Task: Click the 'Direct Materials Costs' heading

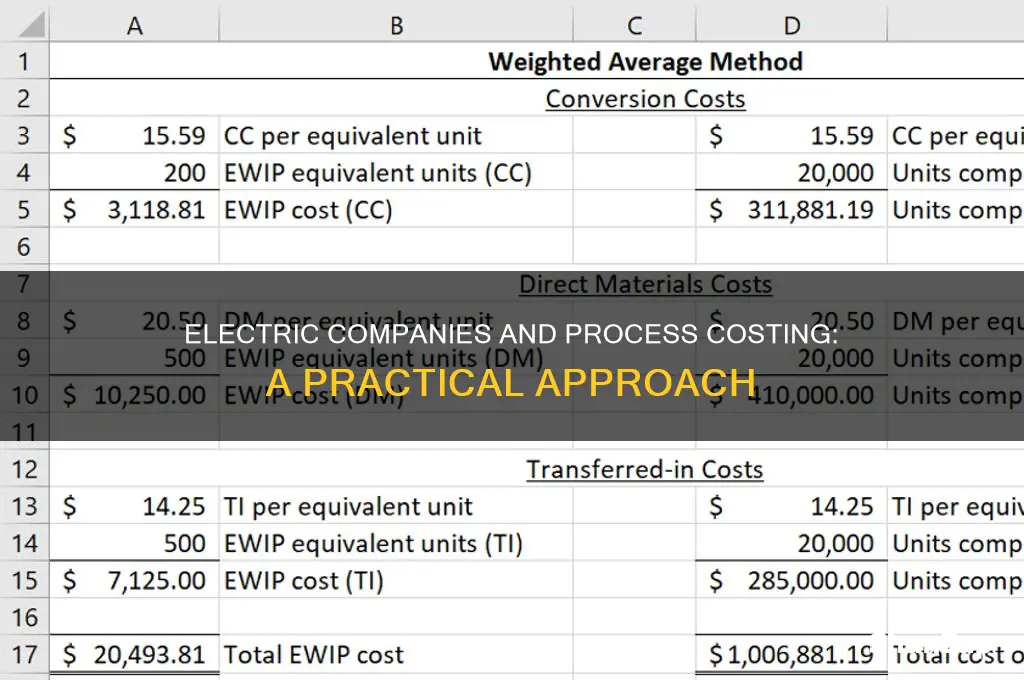Action: (x=645, y=284)
